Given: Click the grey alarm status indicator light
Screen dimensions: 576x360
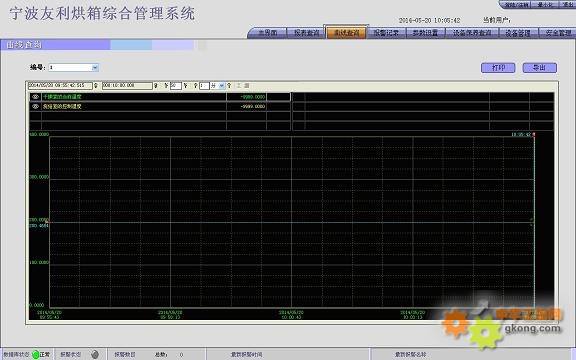Looking at the screenshot, I should [x=95, y=354].
